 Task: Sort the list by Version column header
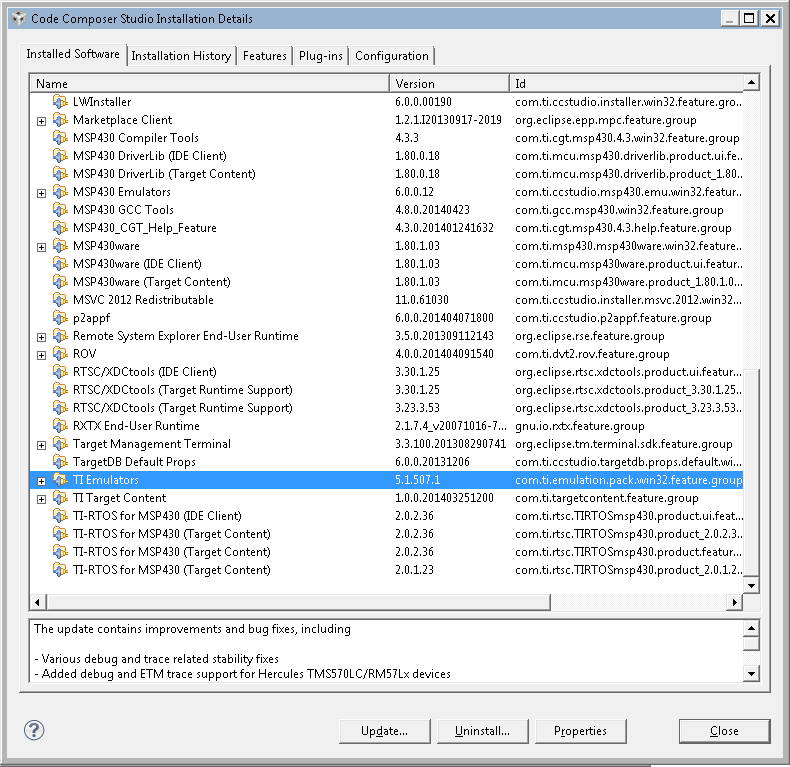tap(449, 84)
